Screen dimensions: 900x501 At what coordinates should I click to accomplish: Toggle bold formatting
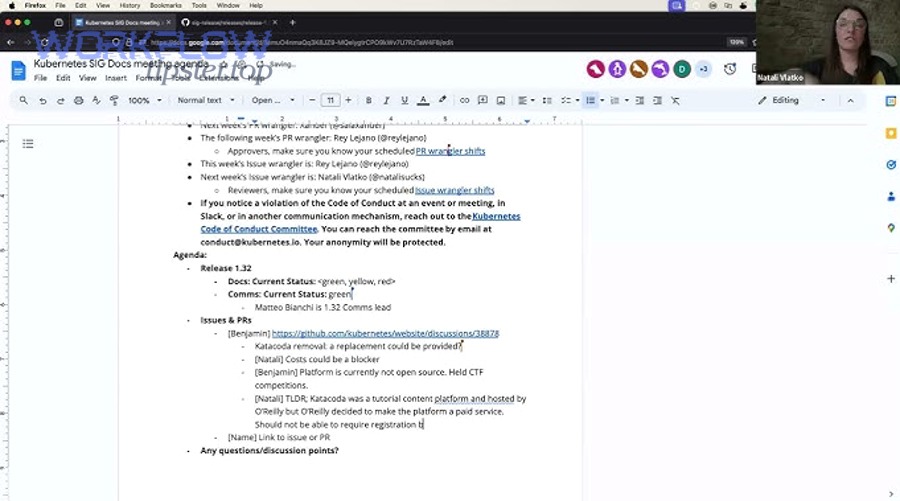click(368, 100)
